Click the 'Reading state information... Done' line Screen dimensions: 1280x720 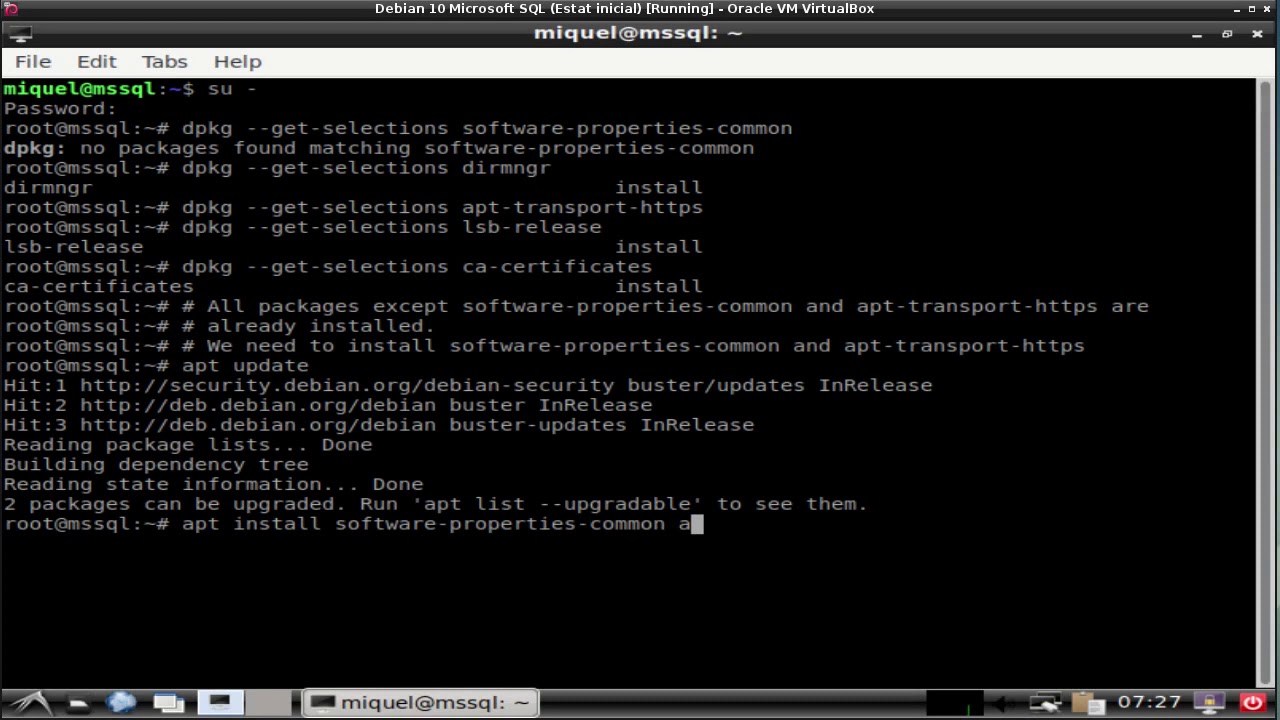tap(213, 484)
